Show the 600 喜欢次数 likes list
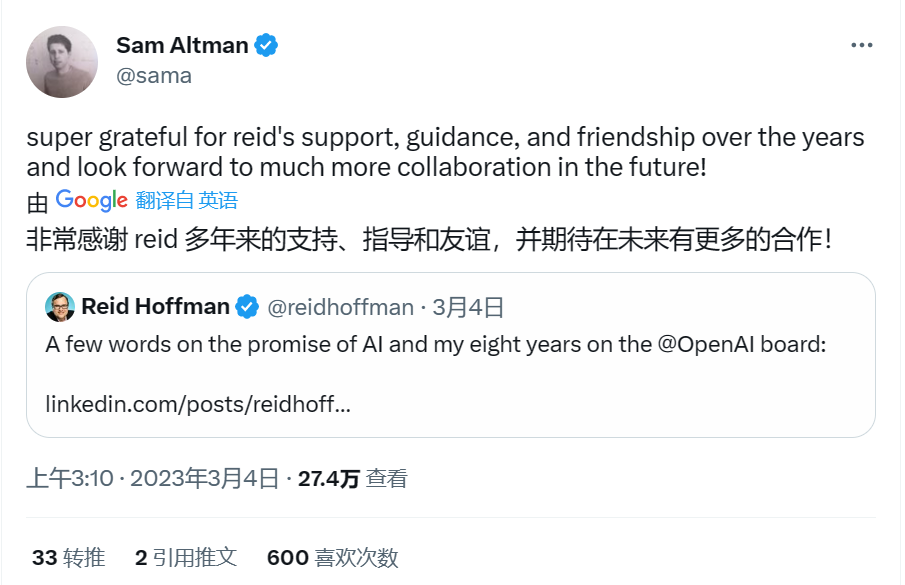Viewport: 905px width, 585px height. [x=332, y=557]
